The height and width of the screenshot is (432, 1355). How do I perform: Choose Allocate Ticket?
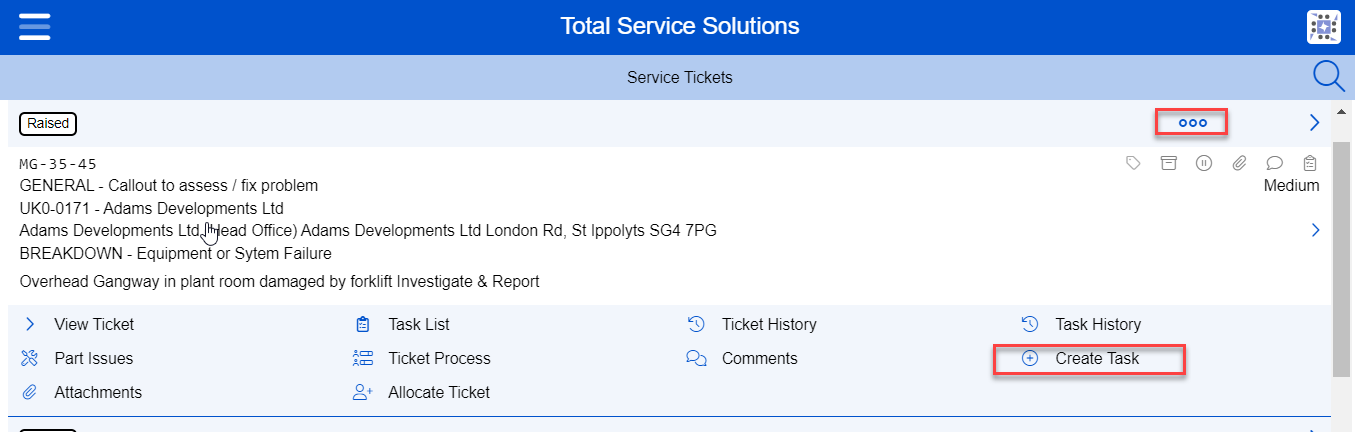pyautogui.click(x=438, y=392)
